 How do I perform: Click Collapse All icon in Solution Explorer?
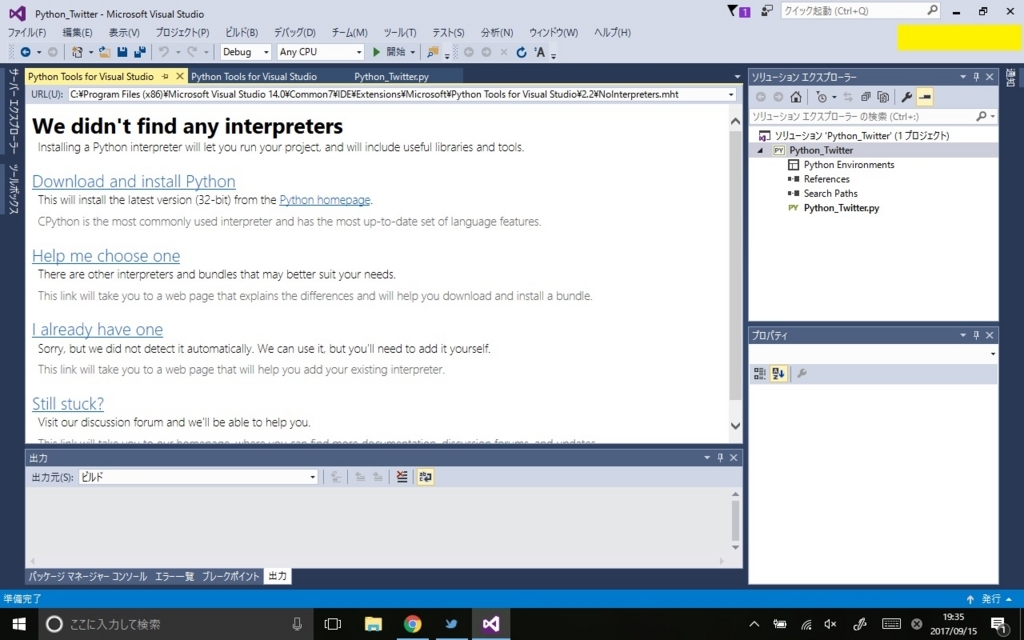pos(865,97)
